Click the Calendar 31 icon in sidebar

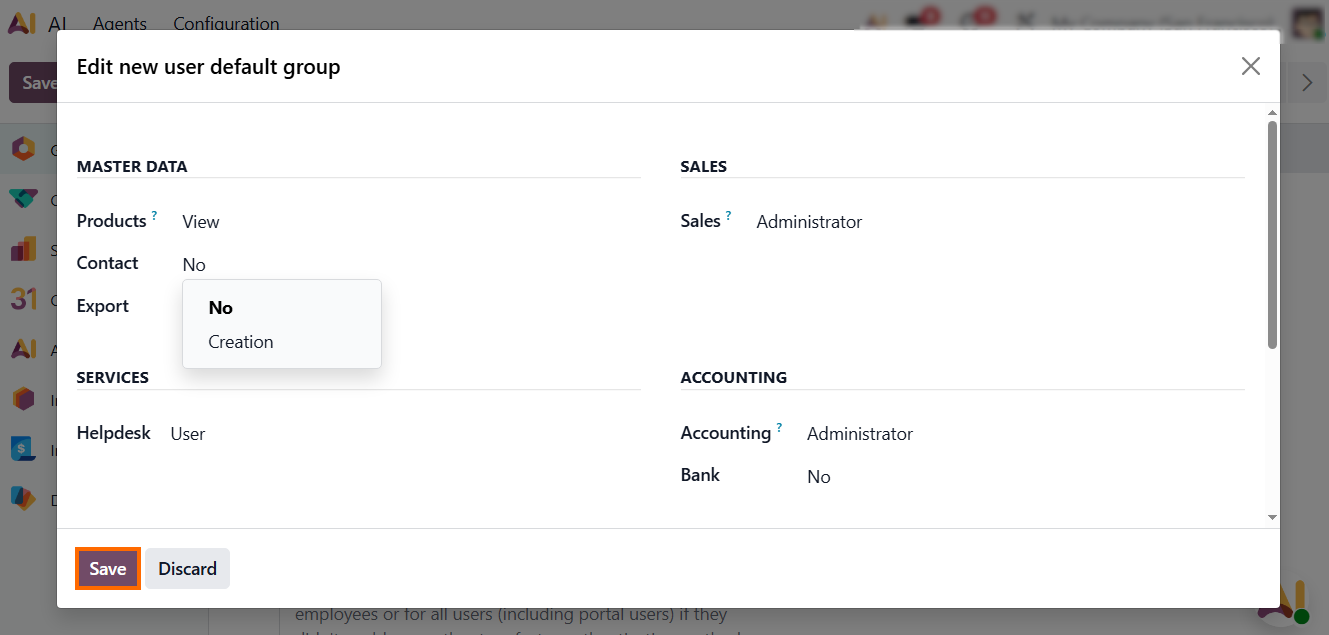(23, 298)
